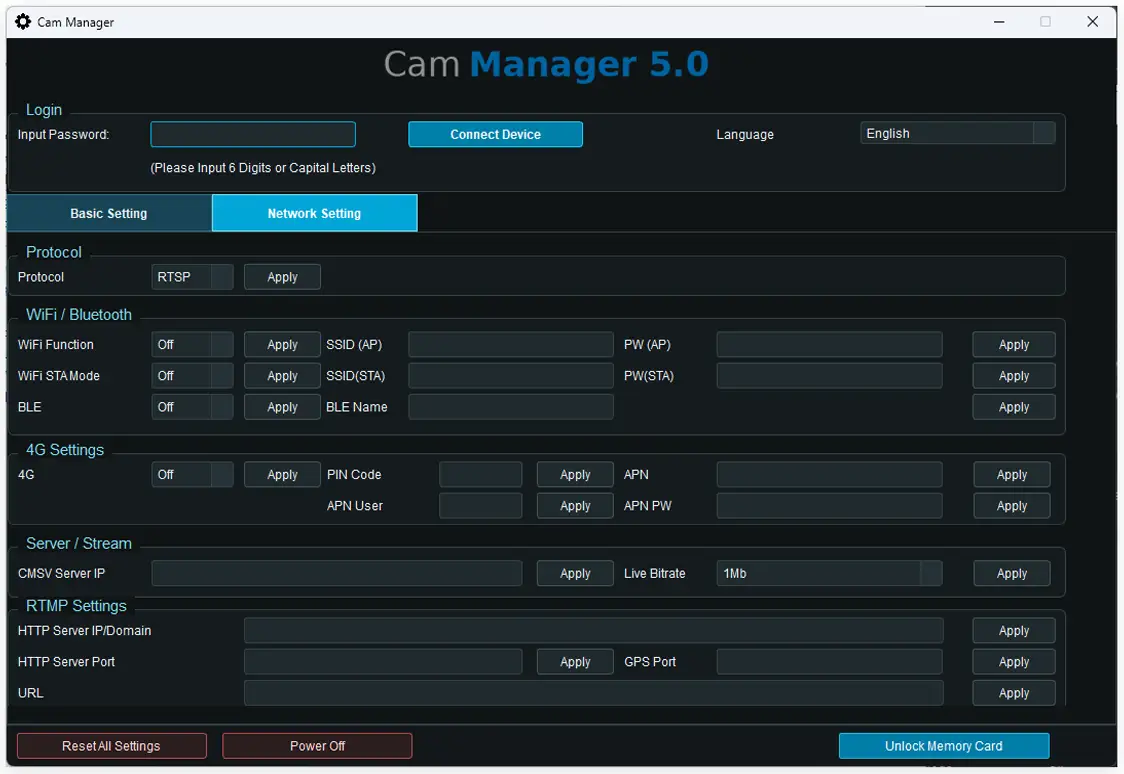
Task: Focus the Input Password field
Action: point(253,134)
